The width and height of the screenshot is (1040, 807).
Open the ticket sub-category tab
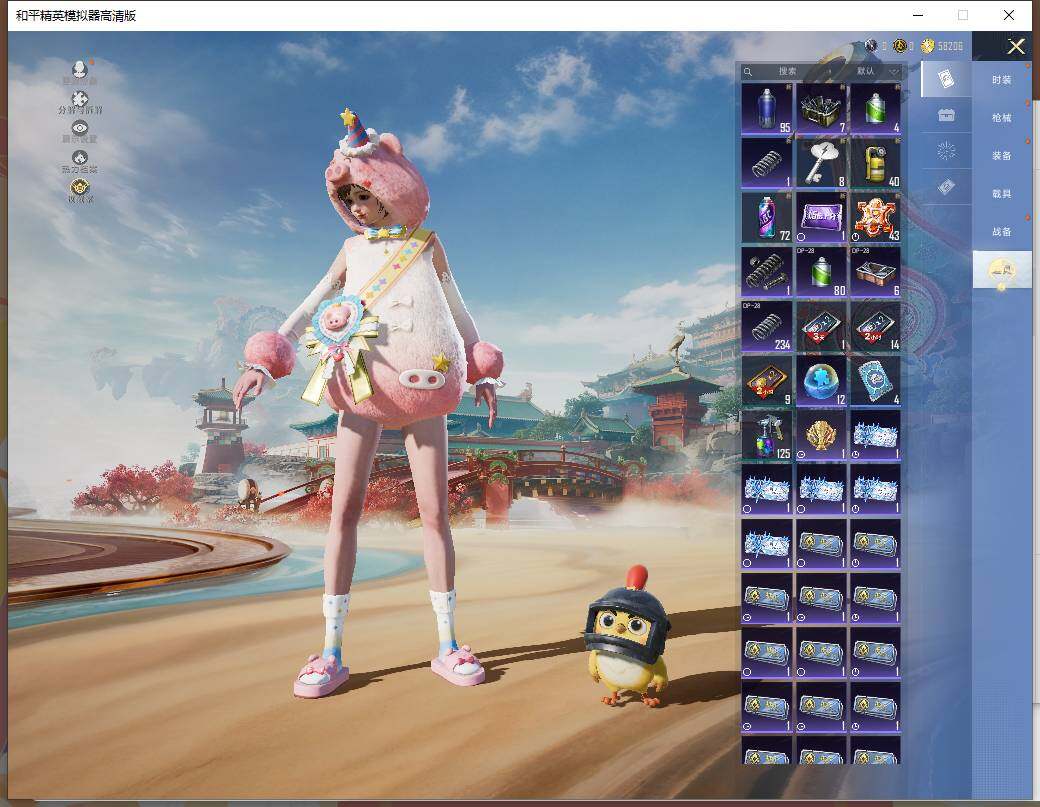946,187
